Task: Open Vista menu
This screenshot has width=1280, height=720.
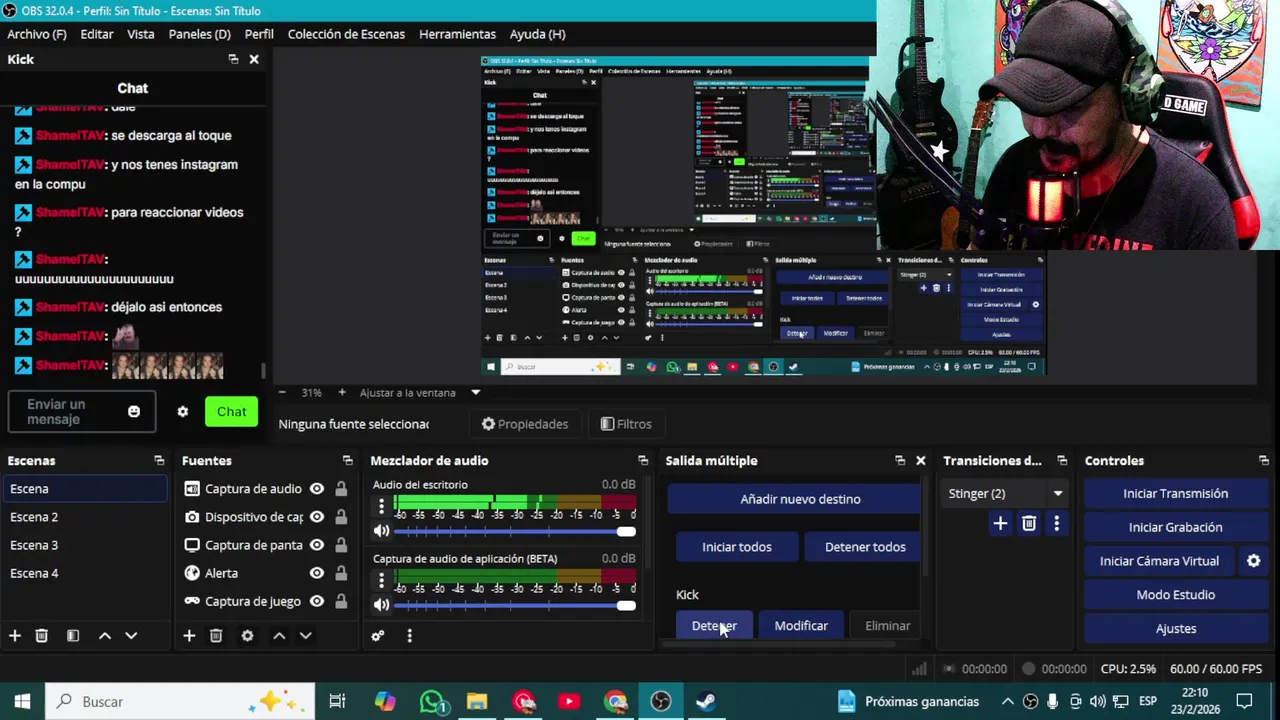Action: pyautogui.click(x=141, y=34)
